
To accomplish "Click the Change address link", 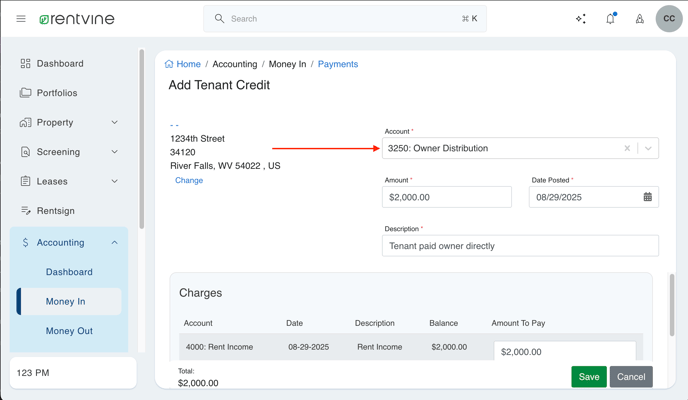I will 189,181.
